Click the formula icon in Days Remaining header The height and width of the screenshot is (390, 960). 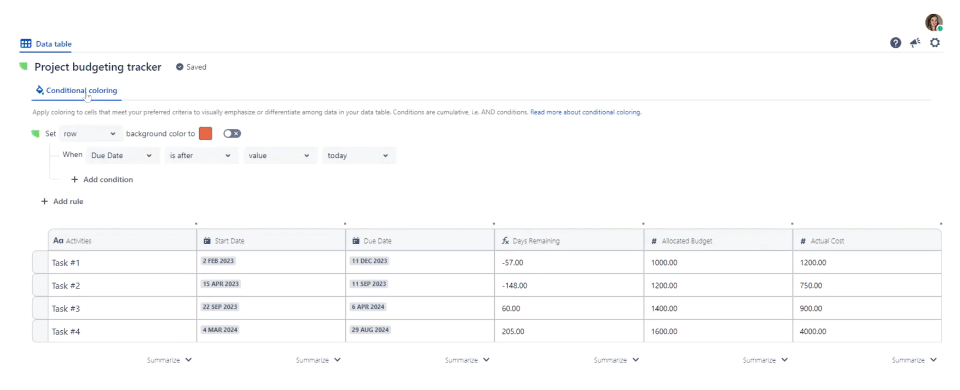tap(505, 241)
